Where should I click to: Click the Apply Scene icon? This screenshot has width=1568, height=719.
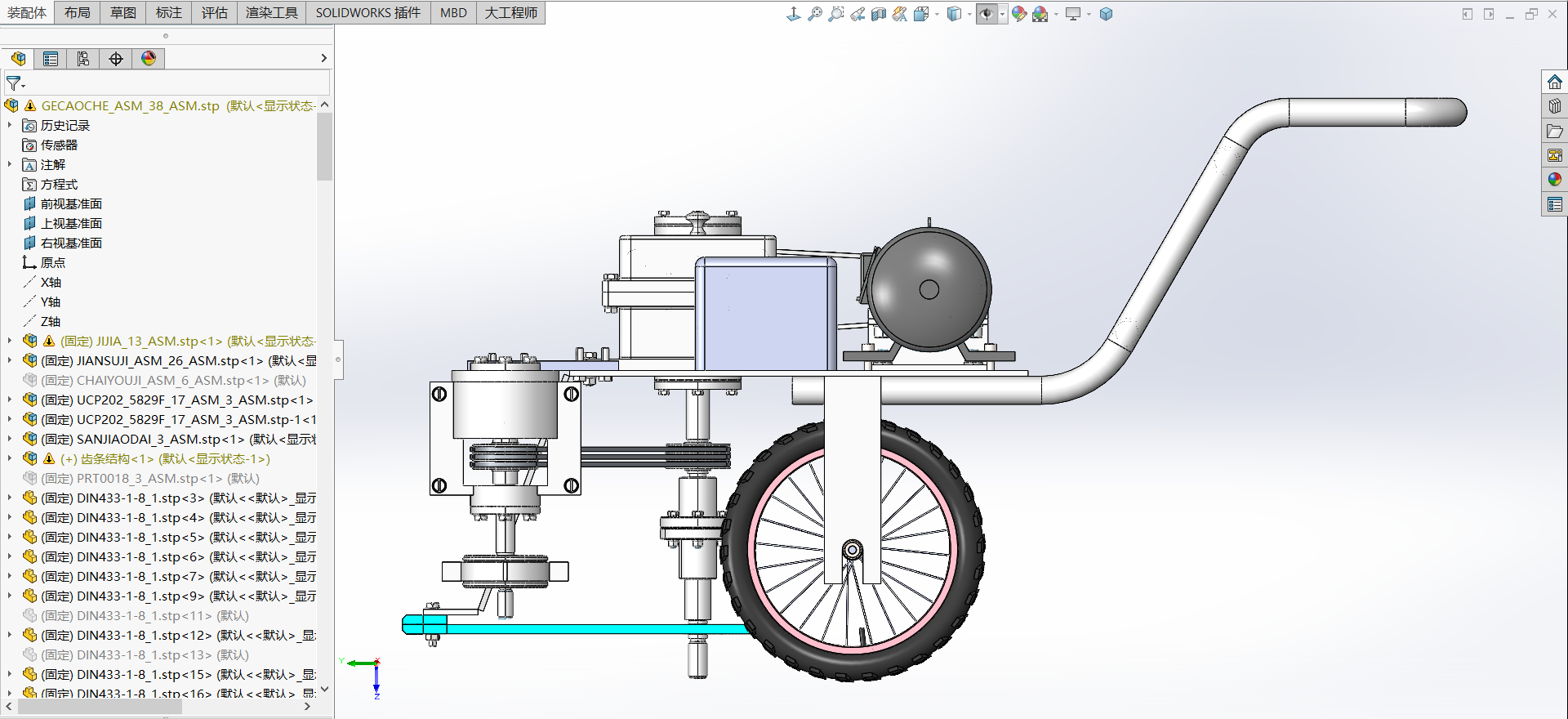tap(1040, 14)
